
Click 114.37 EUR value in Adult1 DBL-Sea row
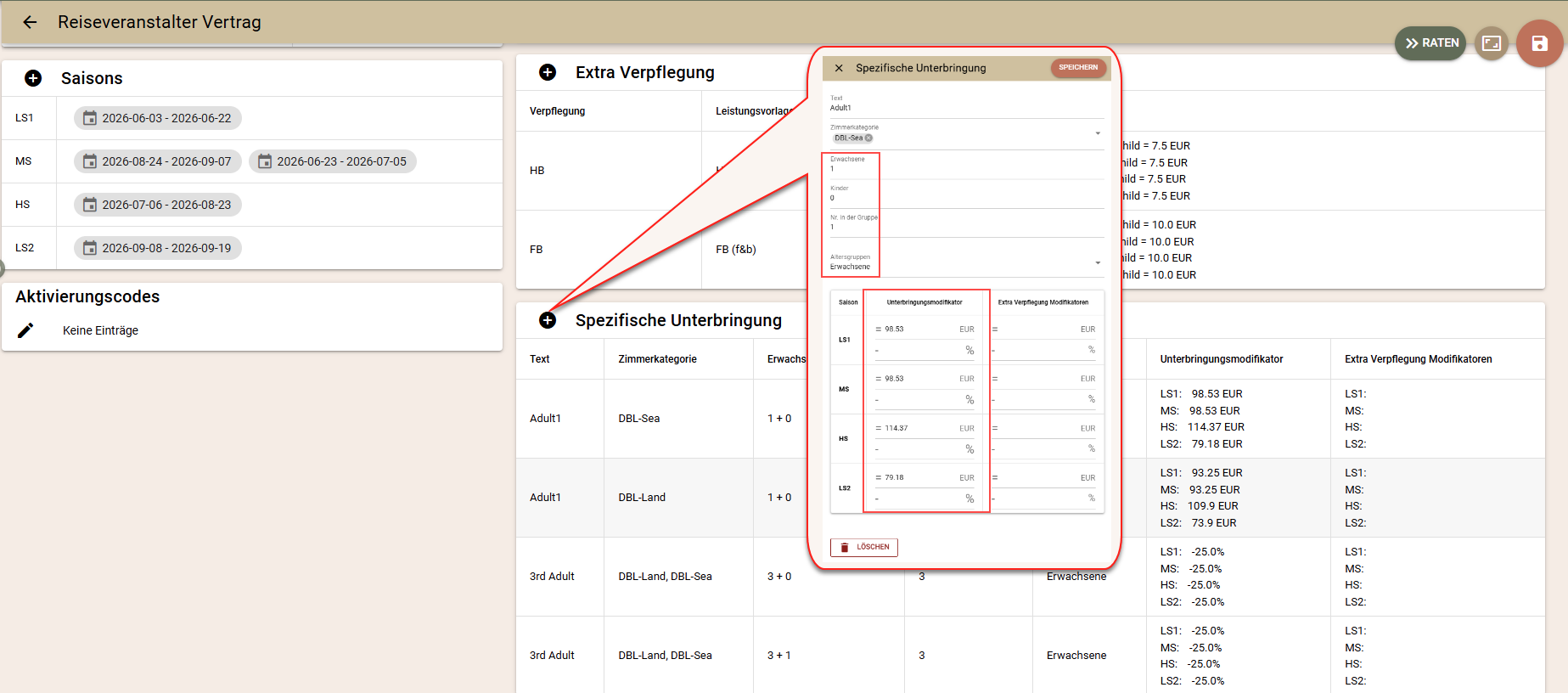pos(1216,427)
